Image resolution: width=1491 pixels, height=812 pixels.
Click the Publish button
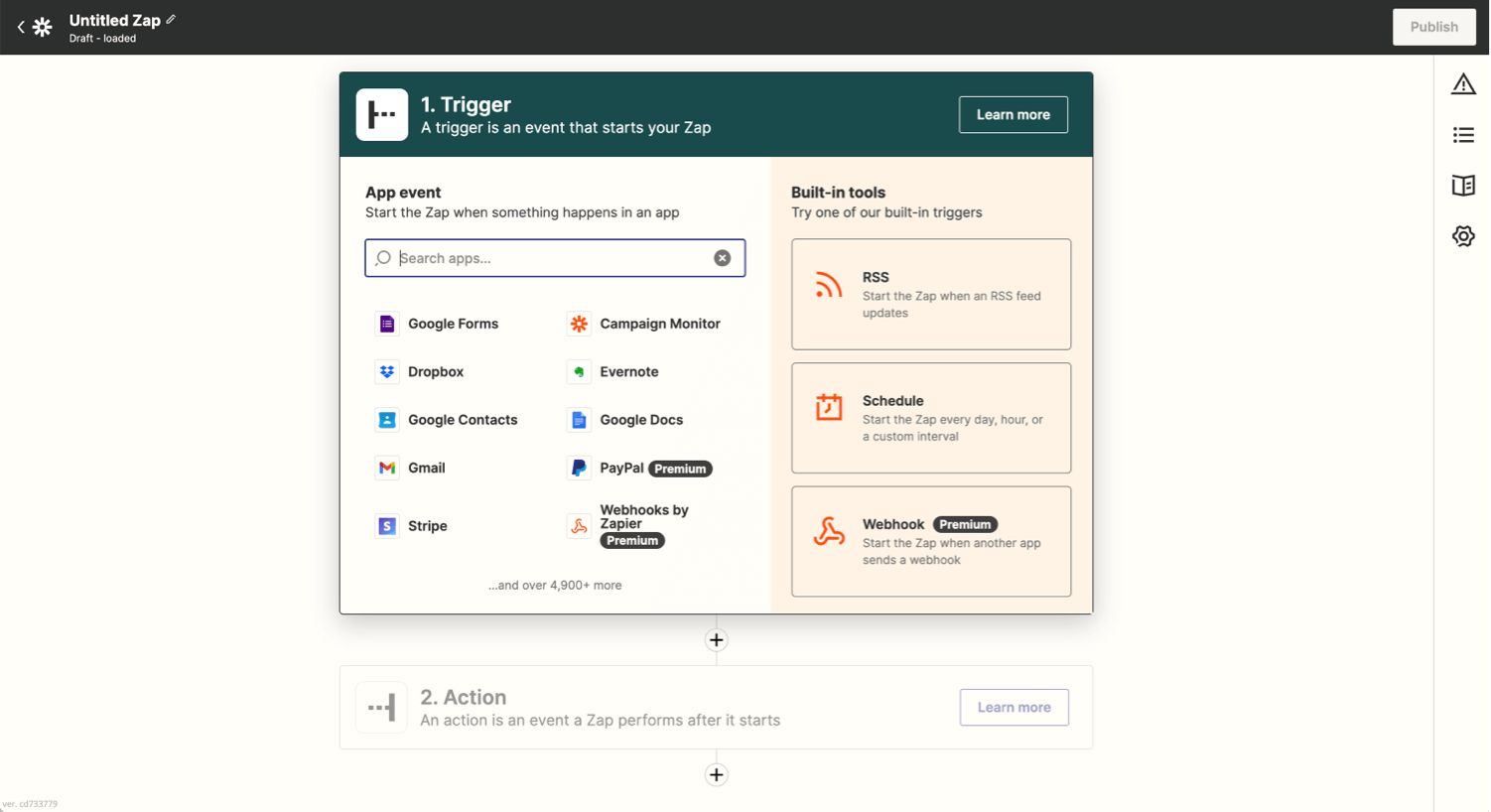pyautogui.click(x=1434, y=27)
